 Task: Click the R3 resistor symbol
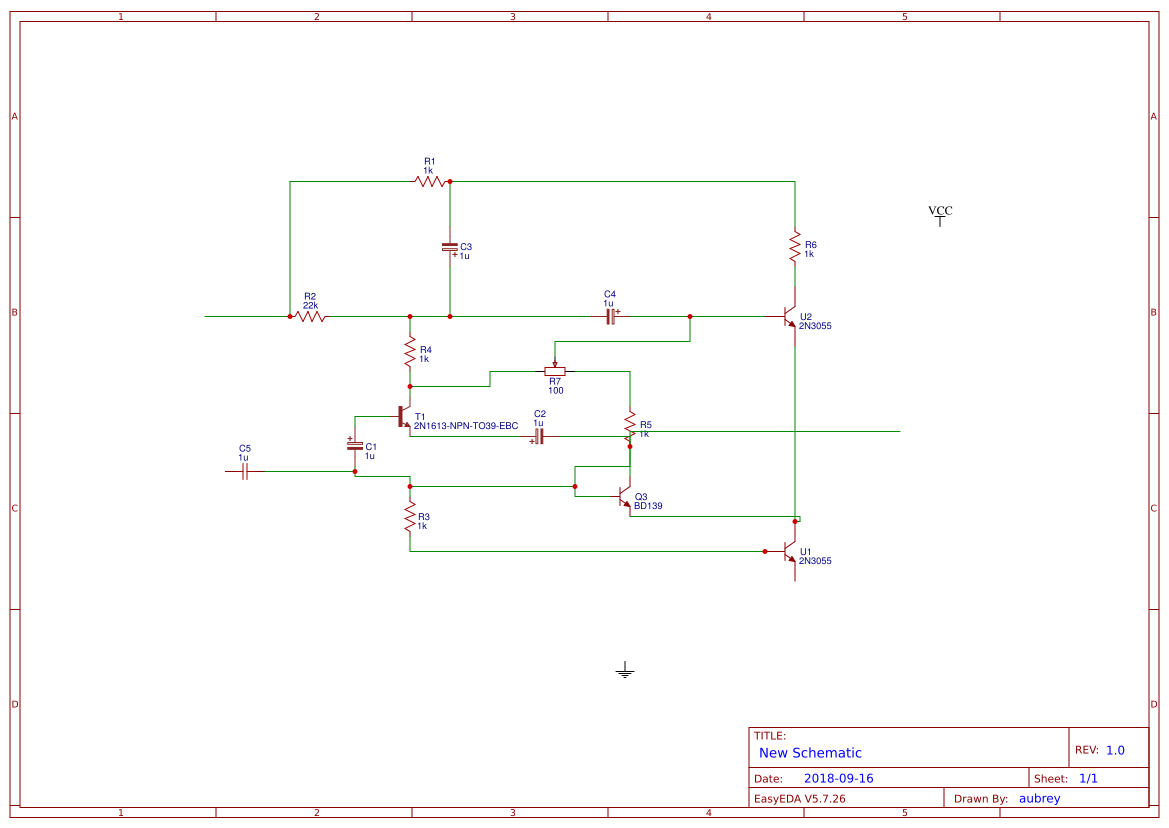click(409, 517)
